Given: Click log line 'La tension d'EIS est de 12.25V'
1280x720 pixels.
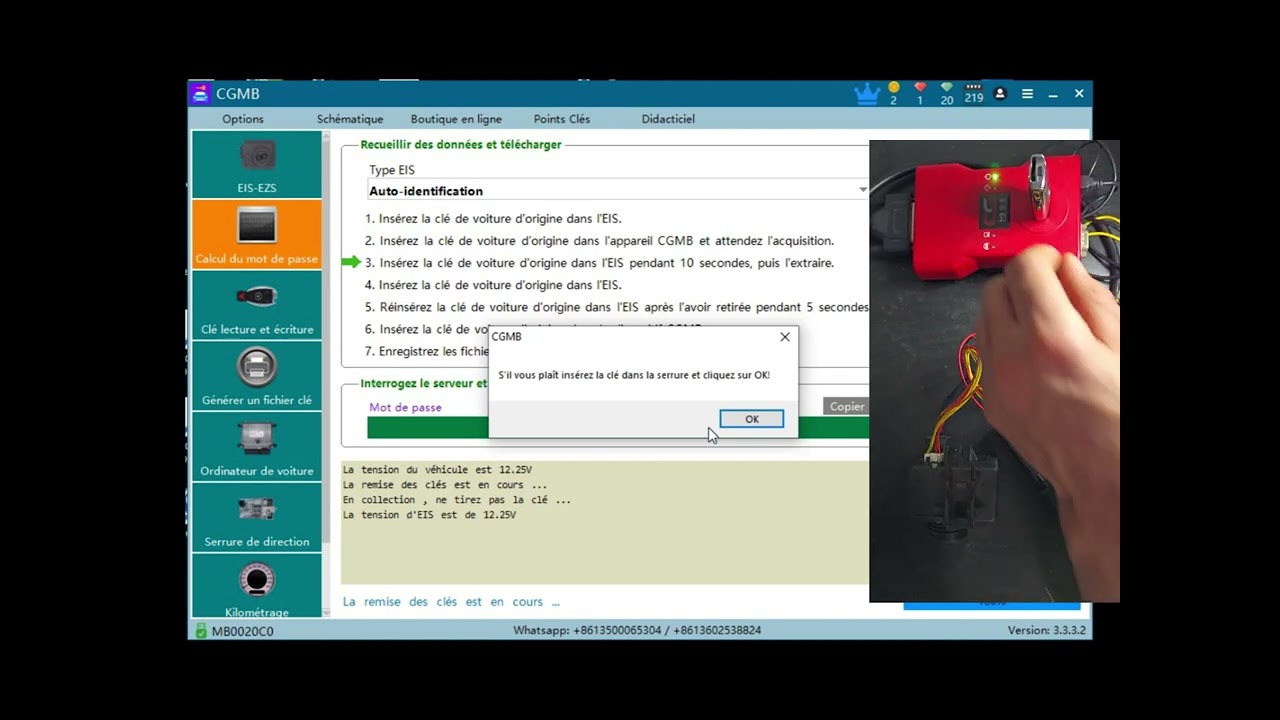Looking at the screenshot, I should click(429, 515).
